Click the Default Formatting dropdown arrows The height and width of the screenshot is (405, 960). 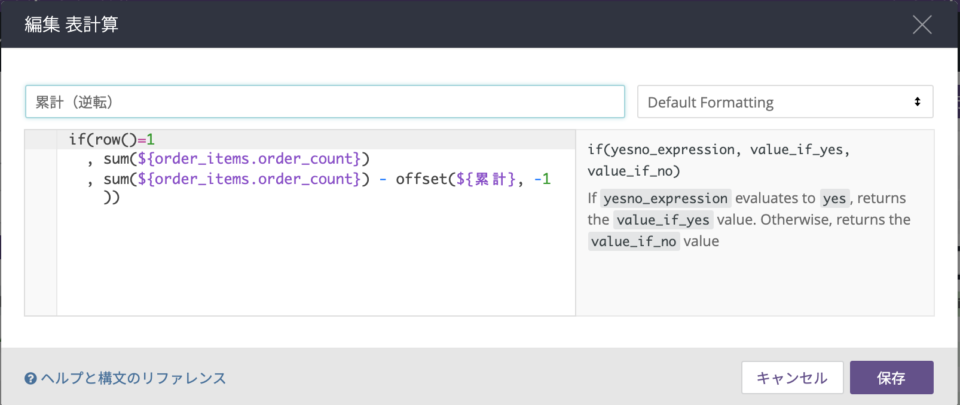point(917,102)
